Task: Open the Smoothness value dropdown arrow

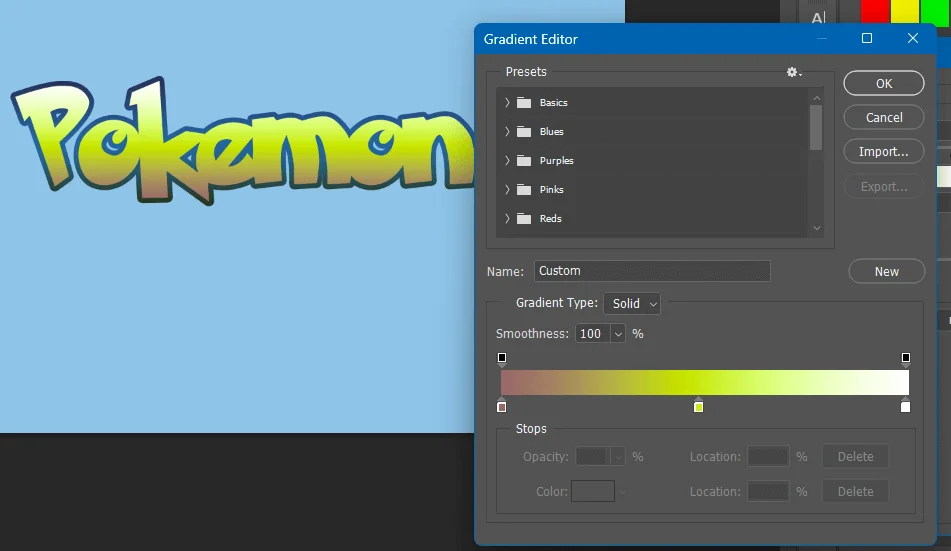Action: coord(617,334)
